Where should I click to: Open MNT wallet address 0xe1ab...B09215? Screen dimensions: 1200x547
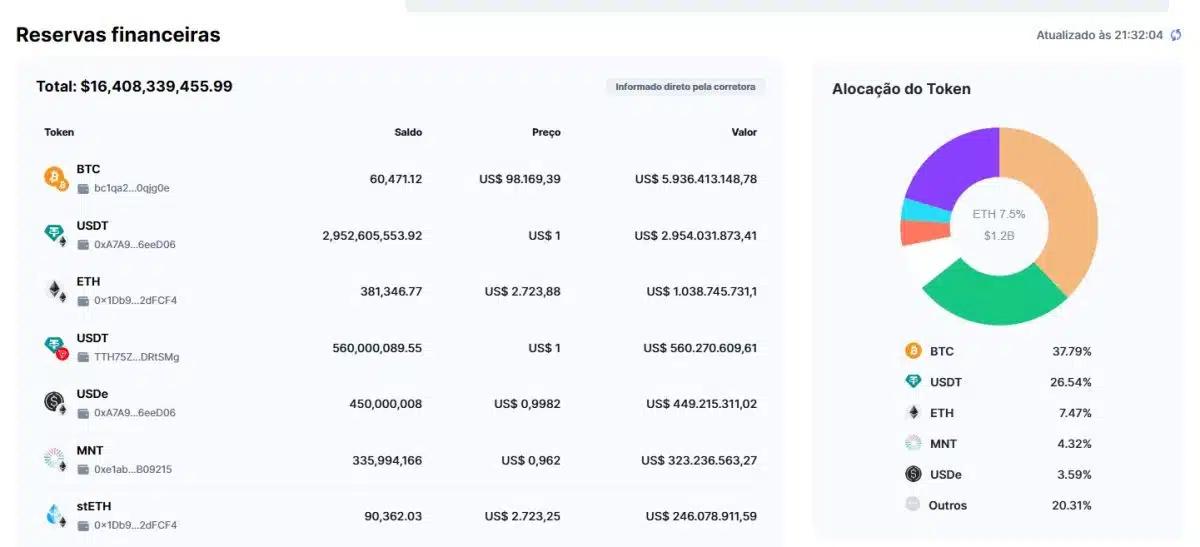pyautogui.click(x=133, y=469)
